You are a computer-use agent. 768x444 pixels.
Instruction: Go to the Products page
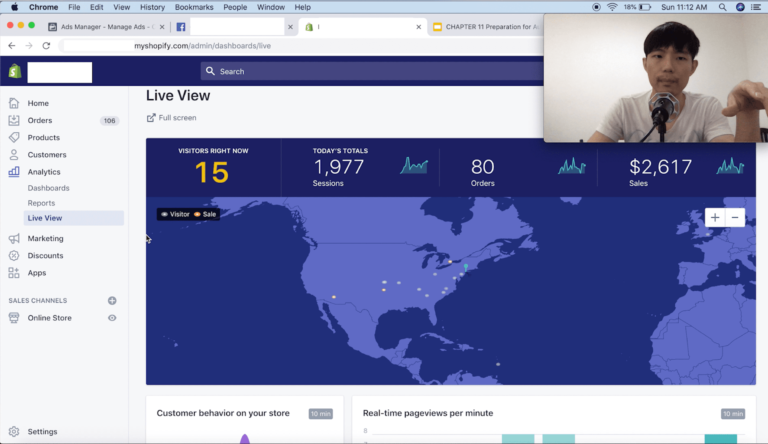point(44,138)
